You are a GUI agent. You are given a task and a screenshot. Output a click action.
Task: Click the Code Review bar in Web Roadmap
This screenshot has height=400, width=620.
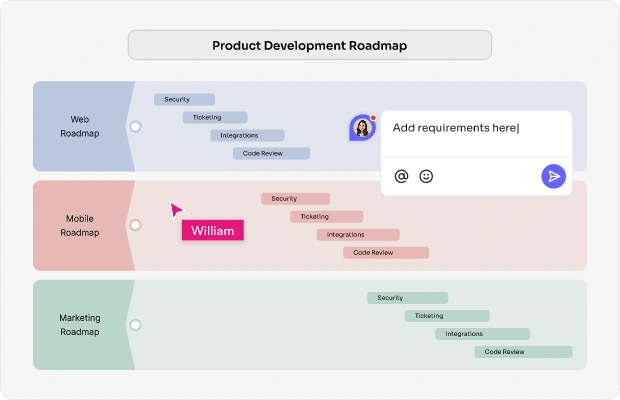[x=271, y=153]
